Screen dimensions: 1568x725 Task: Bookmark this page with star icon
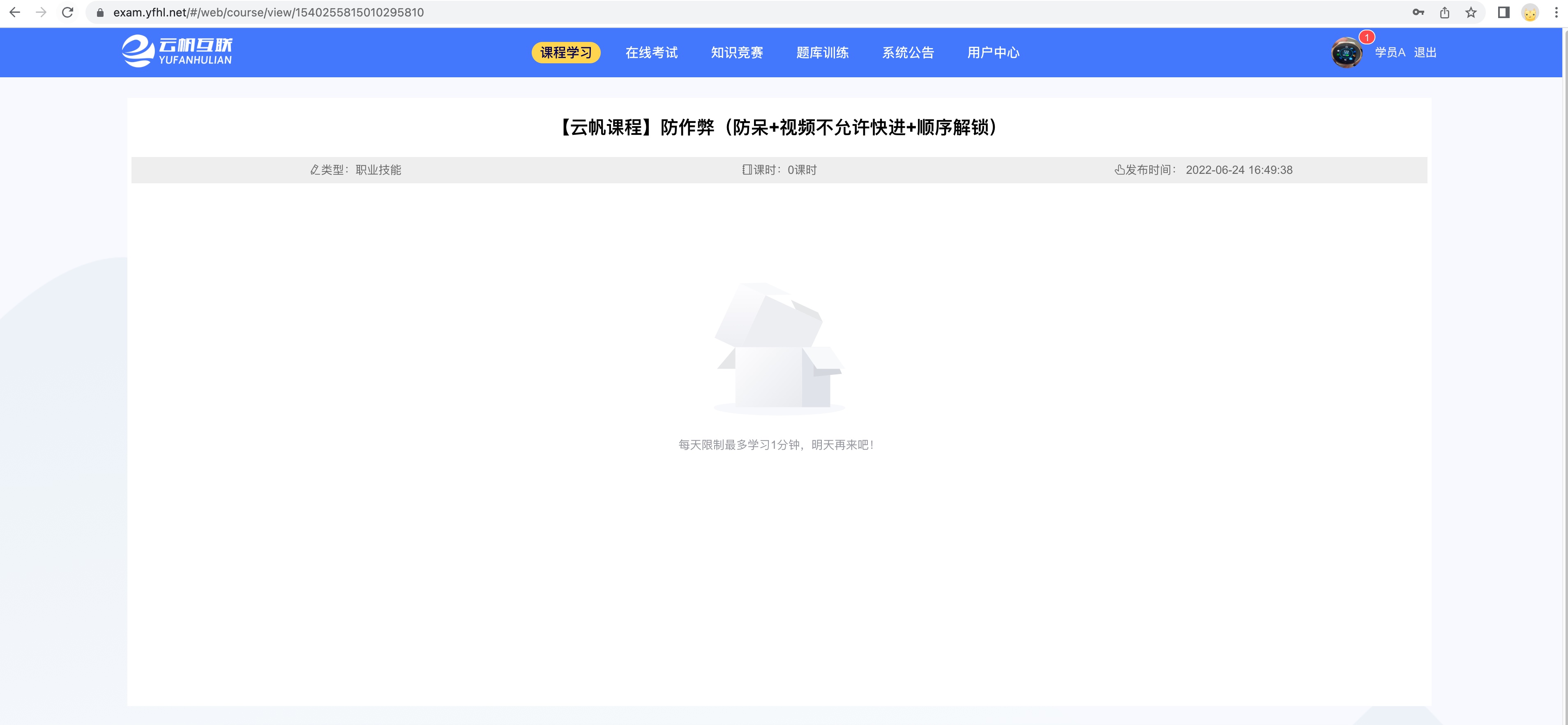point(1471,12)
